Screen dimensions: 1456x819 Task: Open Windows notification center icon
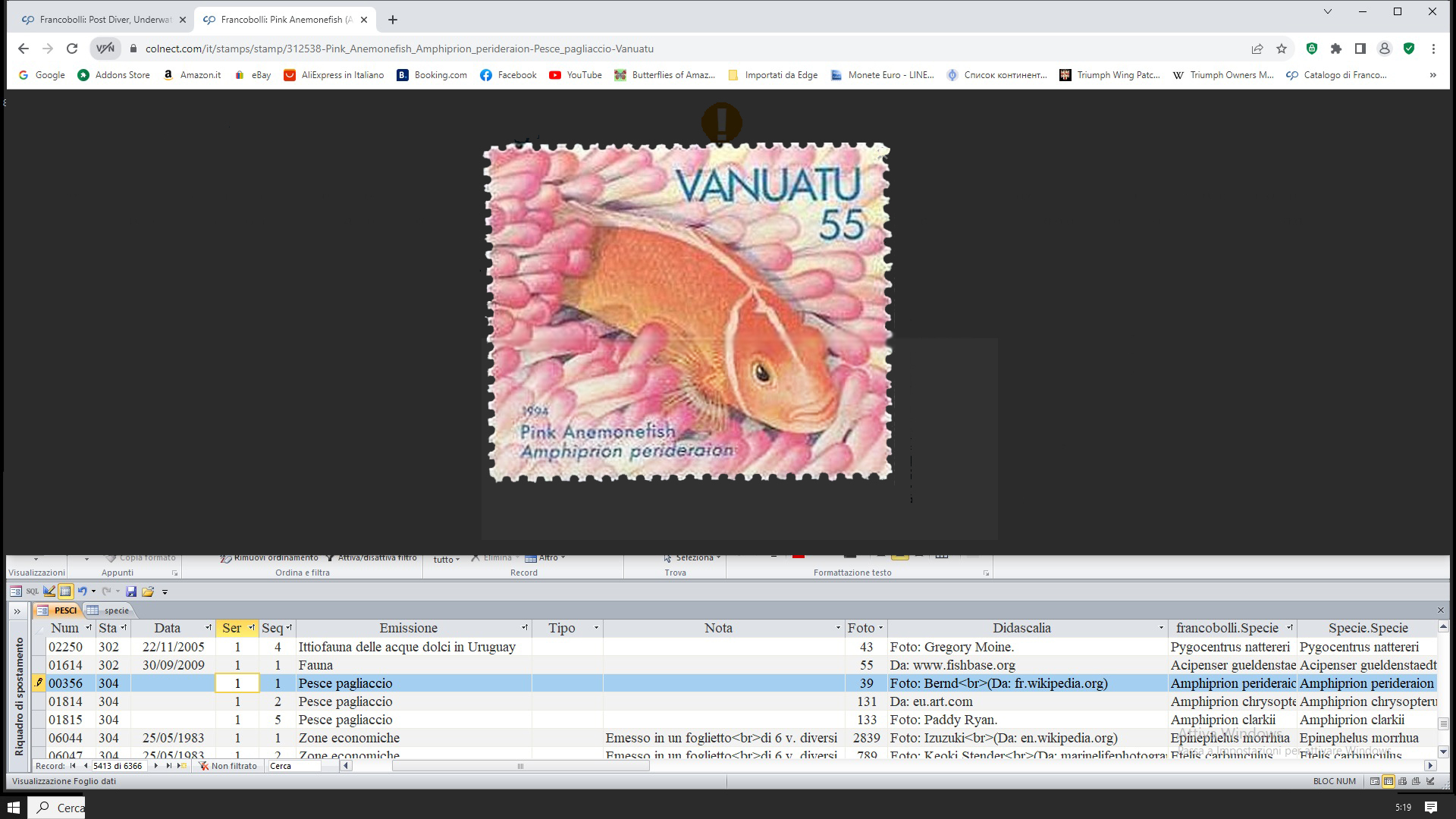coord(1431,807)
